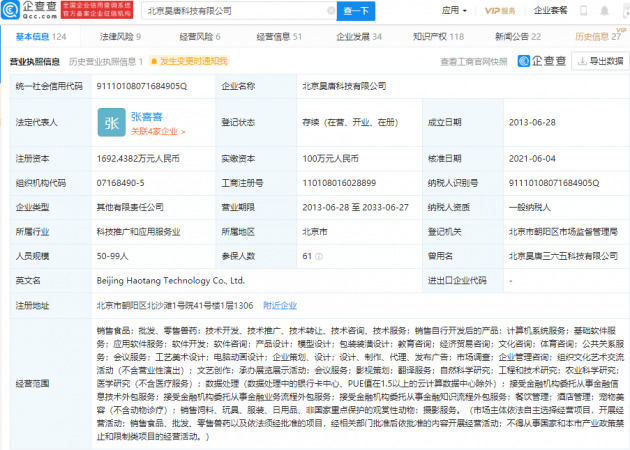The width and height of the screenshot is (630, 450).
Task: Open 查看工商官网快照 link
Action: [x=474, y=61]
